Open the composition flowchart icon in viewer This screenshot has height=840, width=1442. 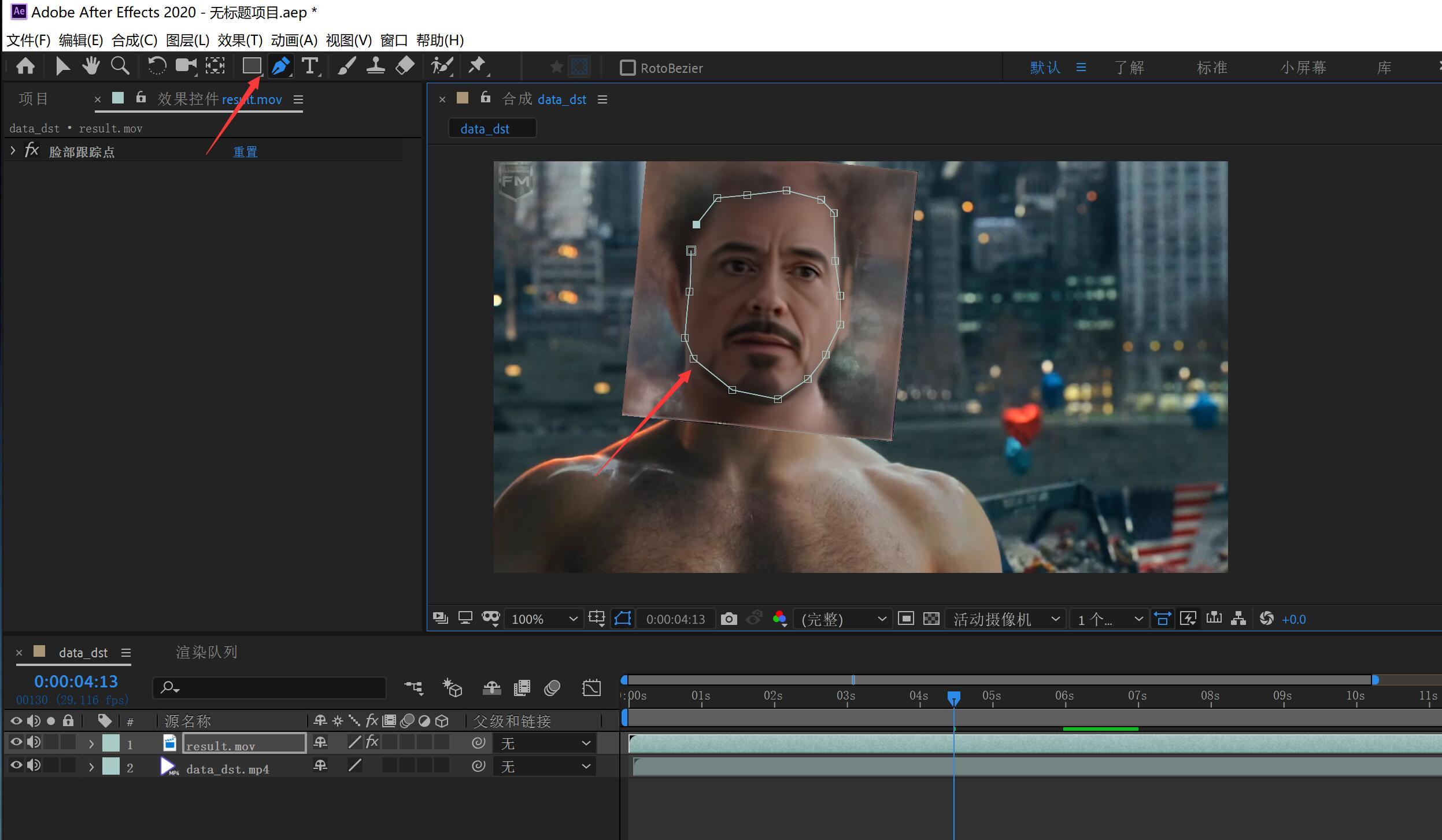tap(1238, 619)
